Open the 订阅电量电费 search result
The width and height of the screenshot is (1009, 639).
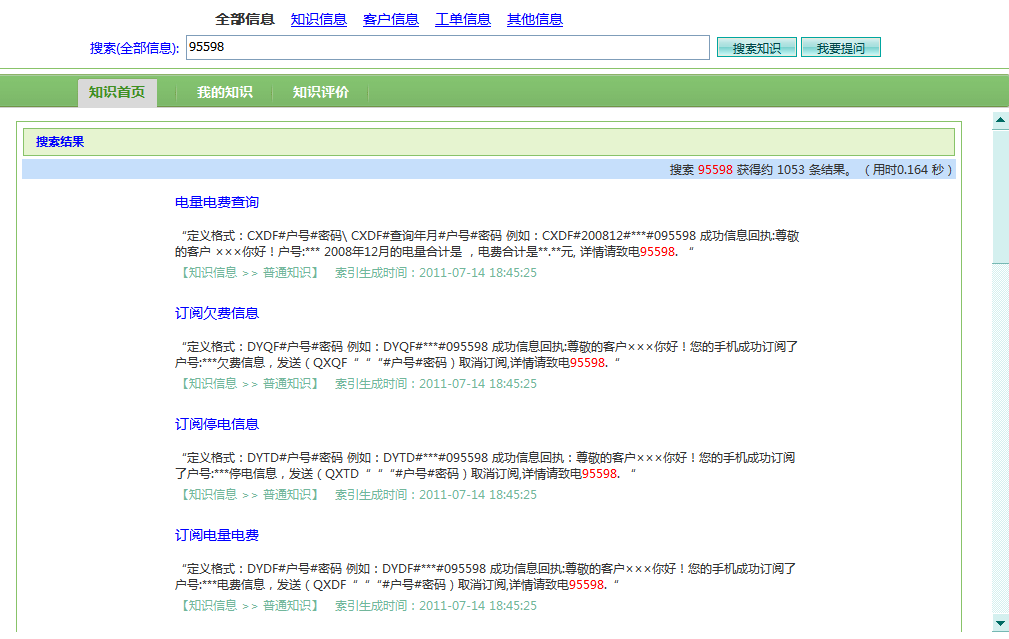coord(217,535)
